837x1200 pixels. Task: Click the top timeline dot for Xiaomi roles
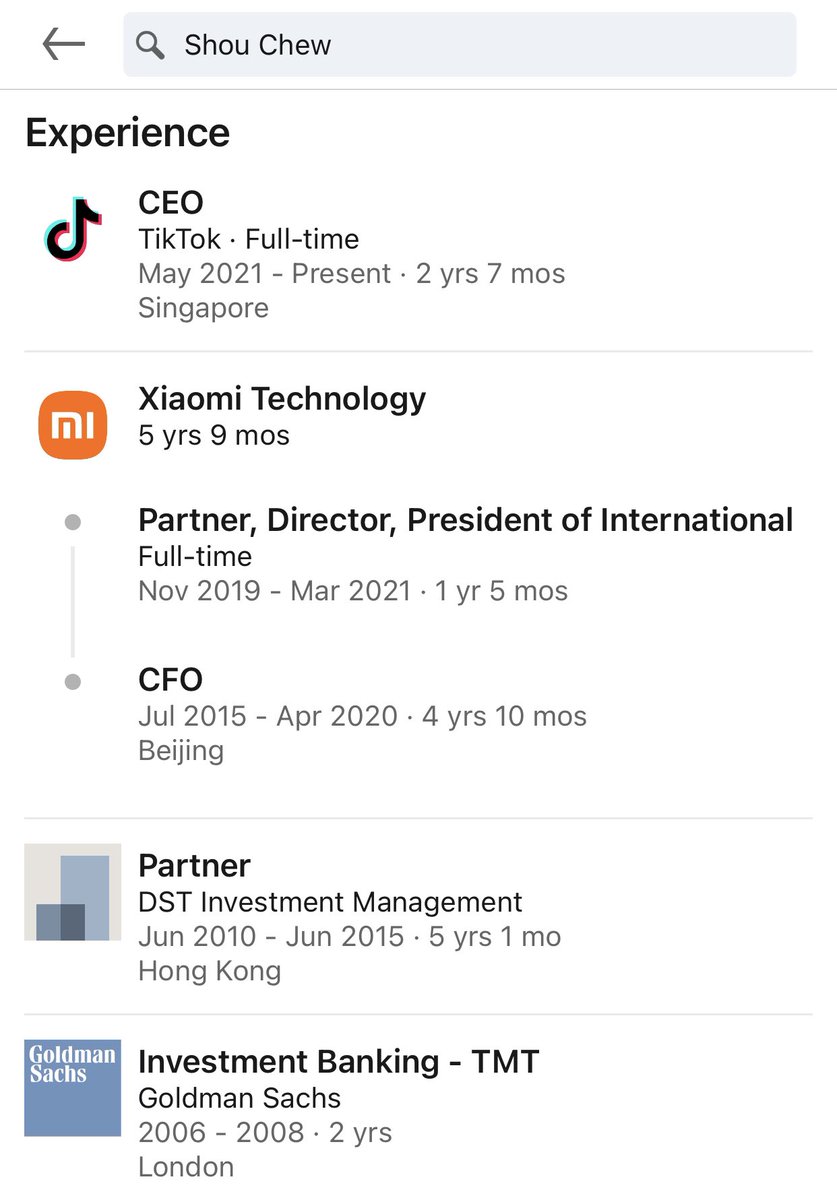73,522
